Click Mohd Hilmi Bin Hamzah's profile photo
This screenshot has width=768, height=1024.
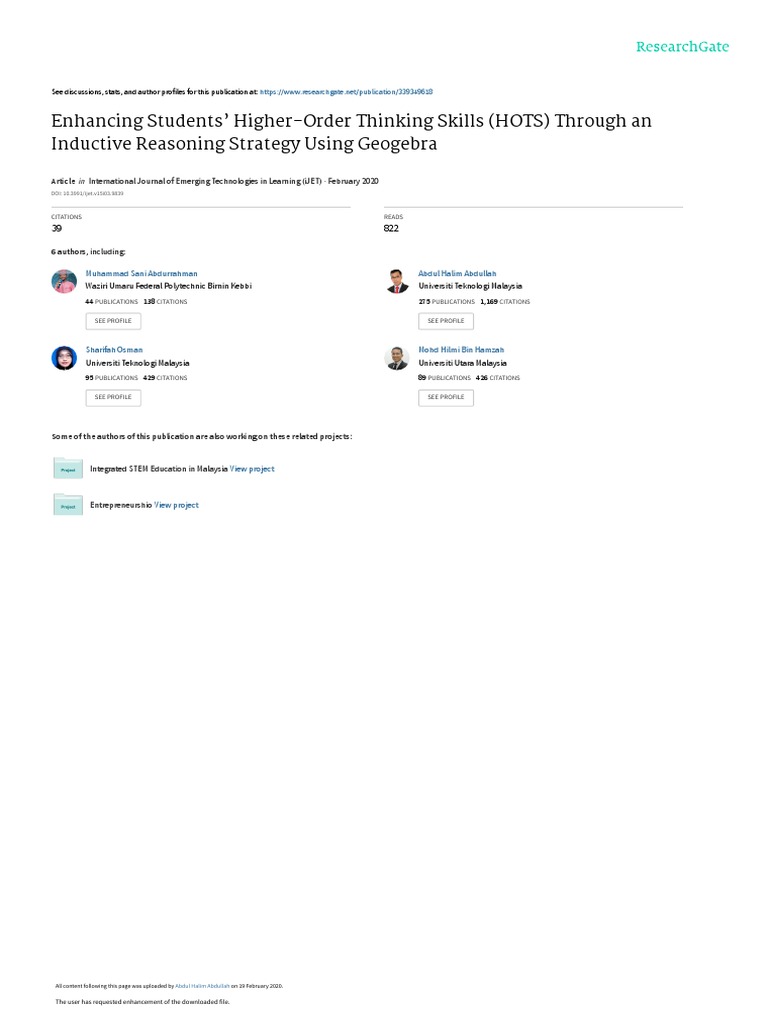(397, 358)
